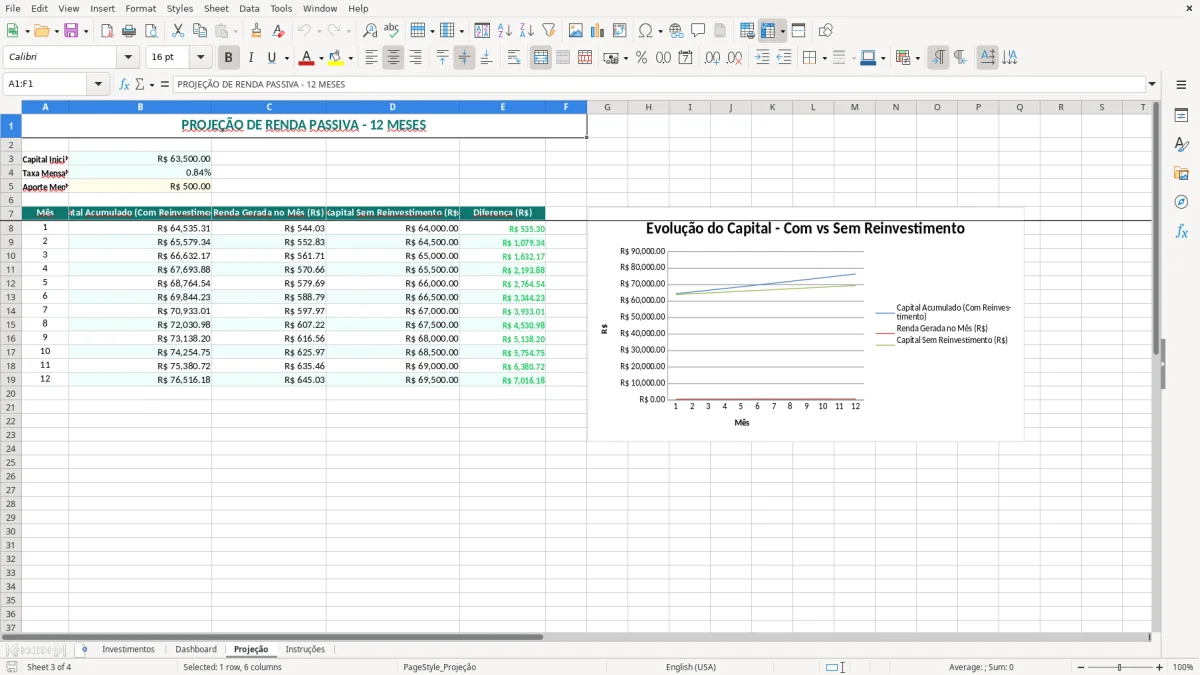The image size is (1200, 675).
Task: Toggle Italic formatting
Action: (x=251, y=58)
